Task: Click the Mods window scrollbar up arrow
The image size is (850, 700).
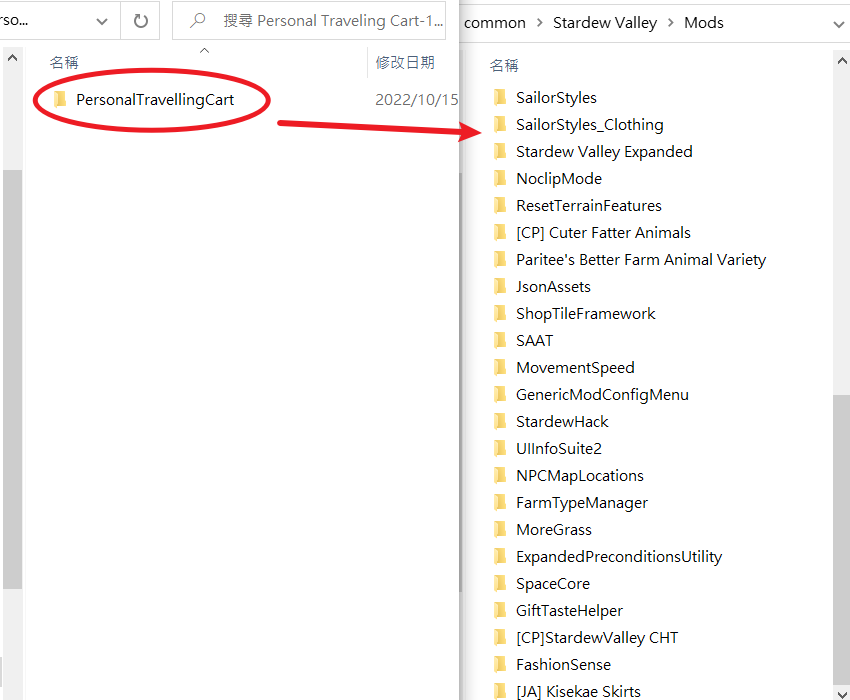Action: (841, 60)
